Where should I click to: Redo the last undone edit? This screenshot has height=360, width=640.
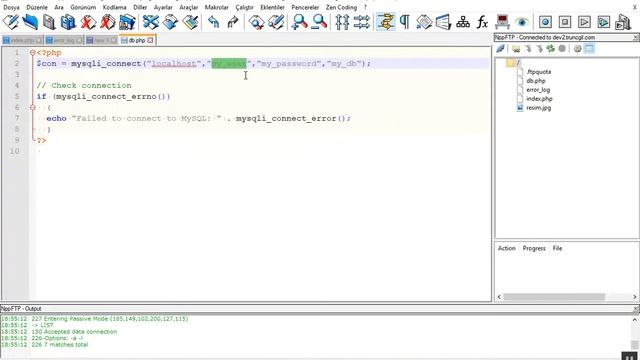point(233,22)
